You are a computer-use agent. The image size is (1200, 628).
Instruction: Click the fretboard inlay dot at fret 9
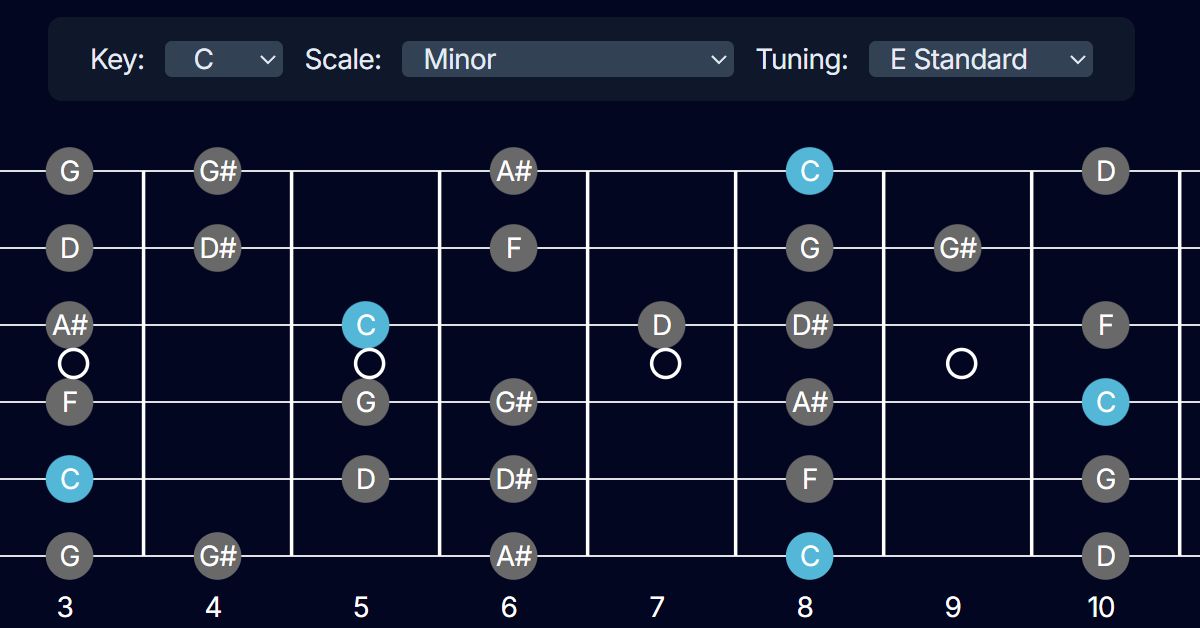960,364
